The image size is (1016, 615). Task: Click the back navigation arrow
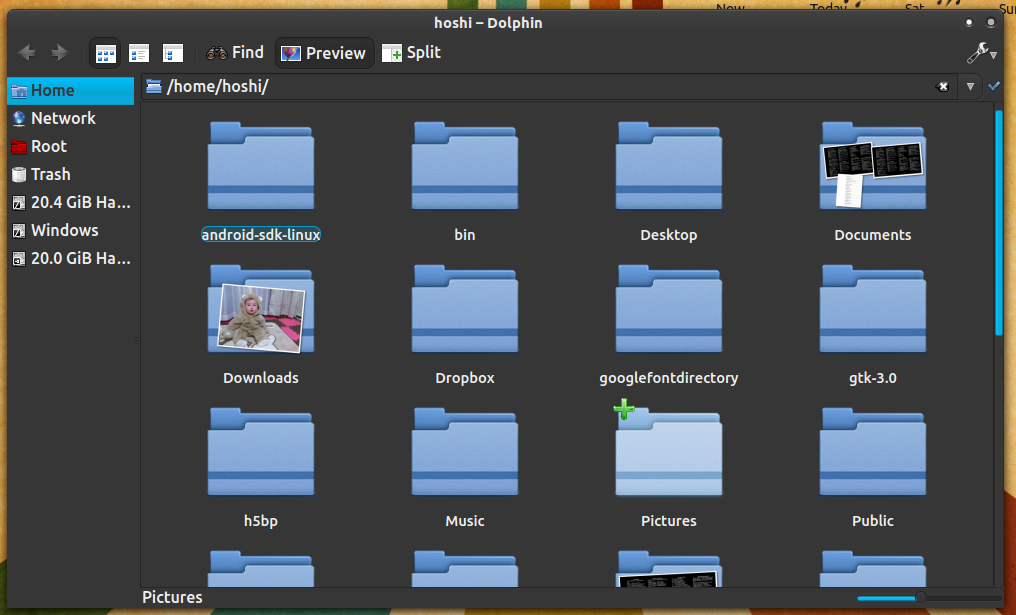[26, 53]
